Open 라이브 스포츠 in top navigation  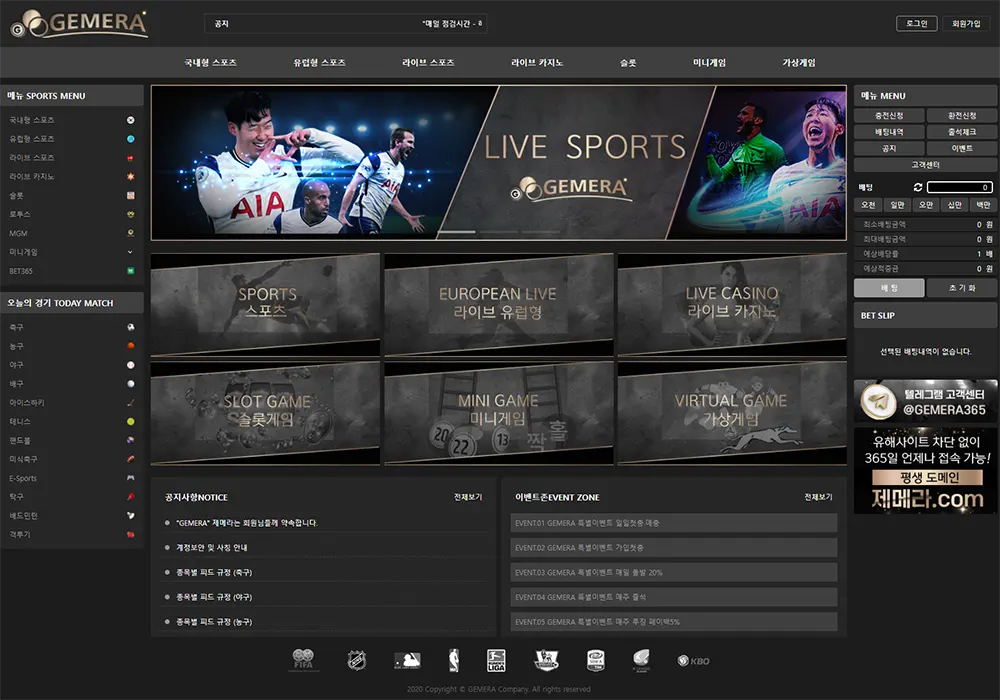click(428, 62)
